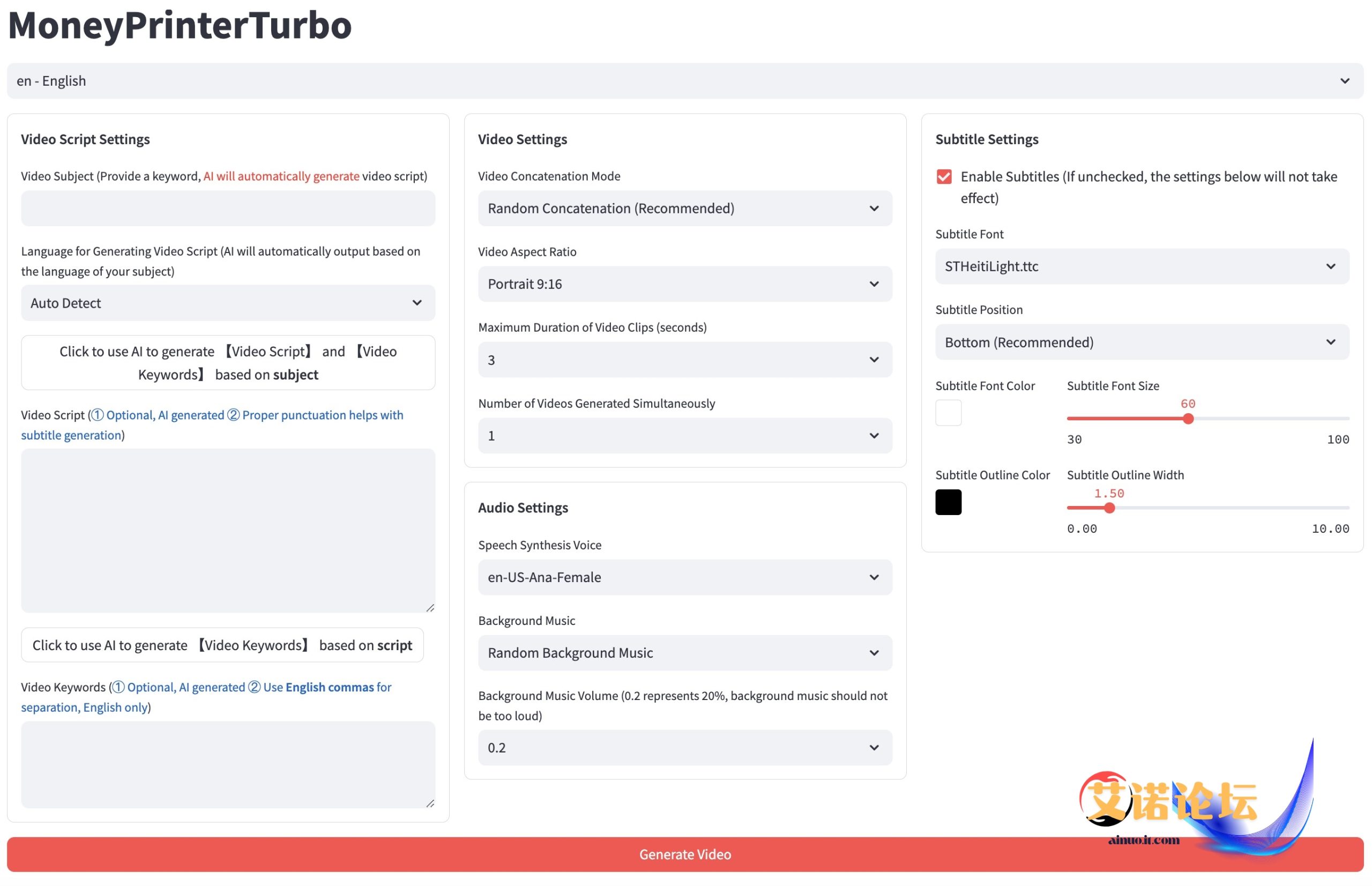Click the chevron on STHeitiLight.ttc field
The width and height of the screenshot is (1372, 886).
(x=1331, y=266)
